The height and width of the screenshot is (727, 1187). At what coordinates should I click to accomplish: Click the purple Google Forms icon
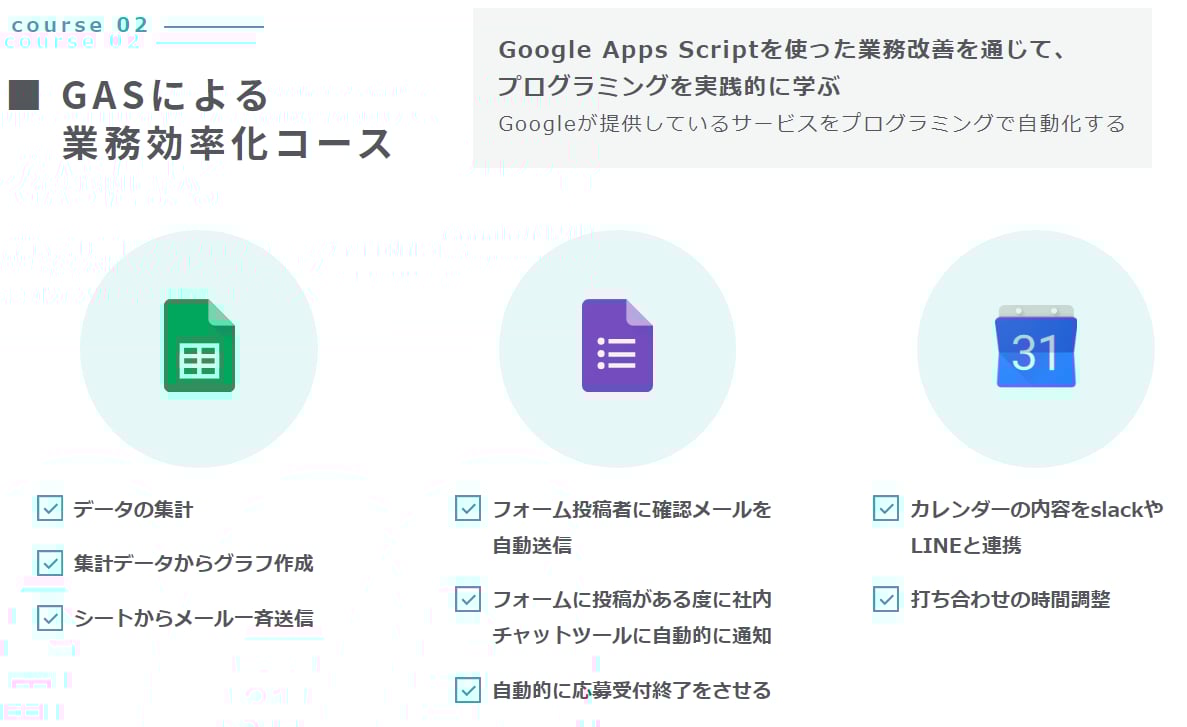coord(617,346)
